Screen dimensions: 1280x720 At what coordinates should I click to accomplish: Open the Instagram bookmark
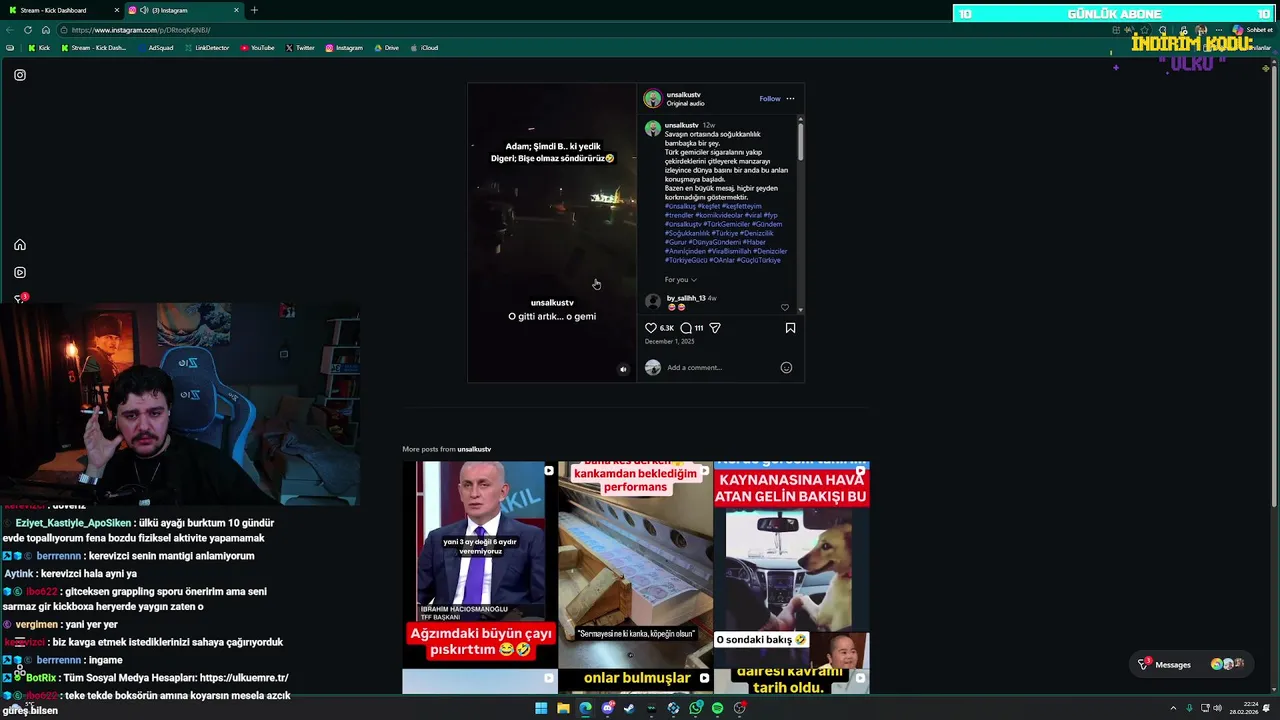coord(344,48)
